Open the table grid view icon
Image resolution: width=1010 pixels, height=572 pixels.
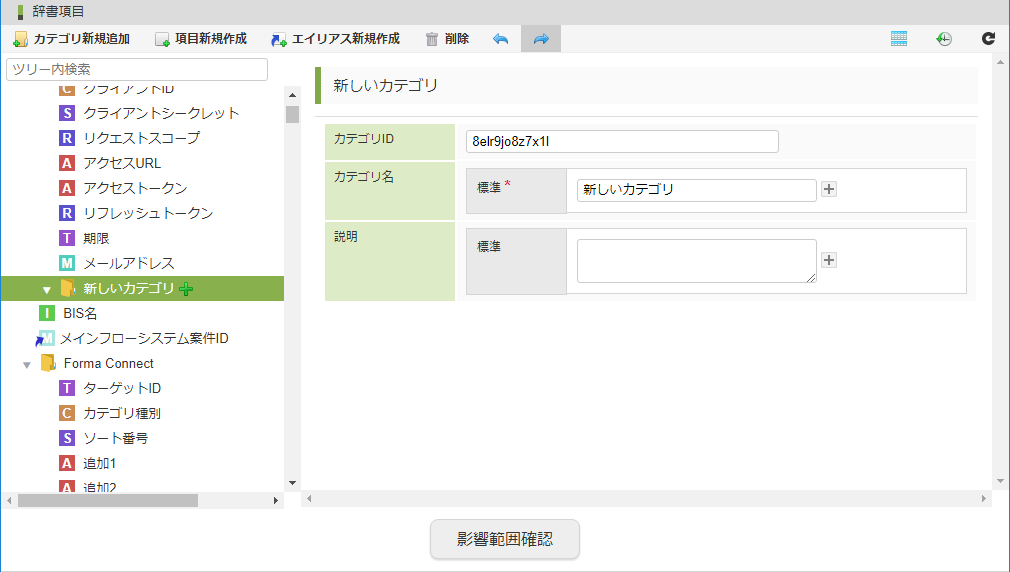899,39
